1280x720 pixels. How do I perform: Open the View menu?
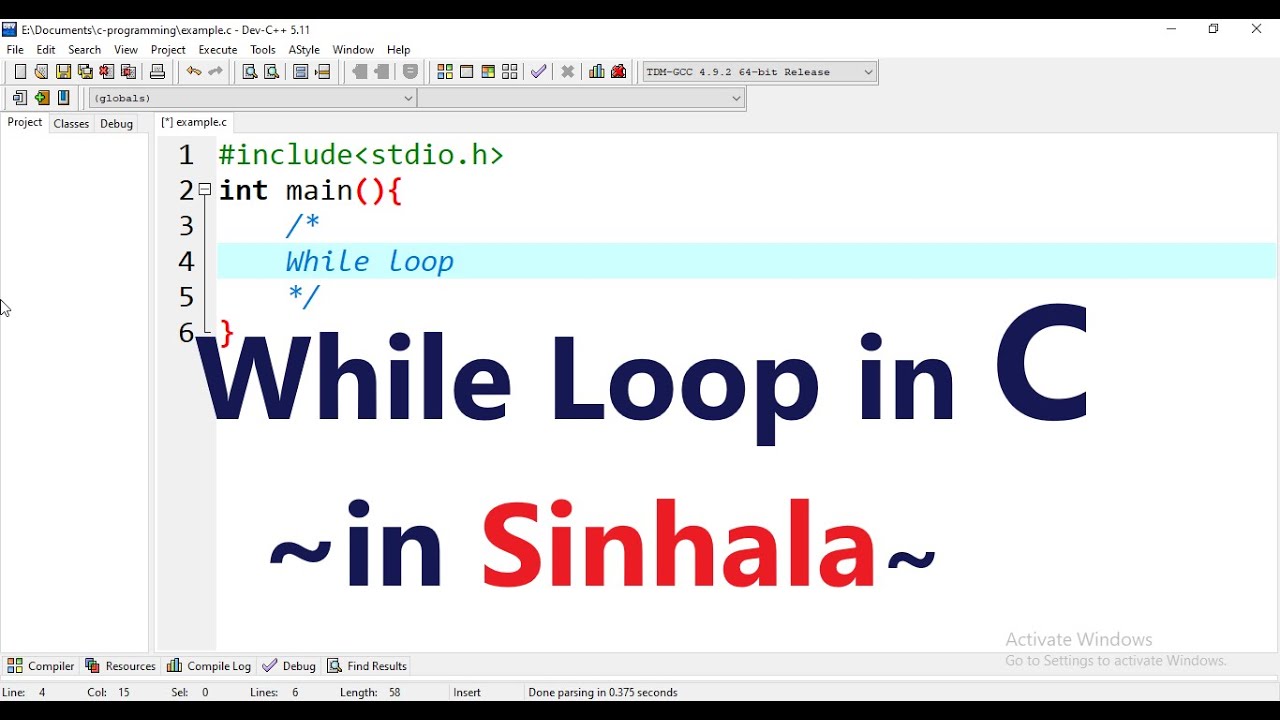click(x=126, y=50)
